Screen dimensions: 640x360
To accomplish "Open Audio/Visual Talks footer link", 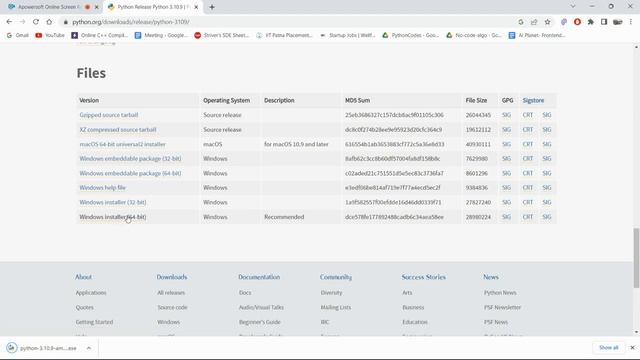I will click(x=261, y=307).
